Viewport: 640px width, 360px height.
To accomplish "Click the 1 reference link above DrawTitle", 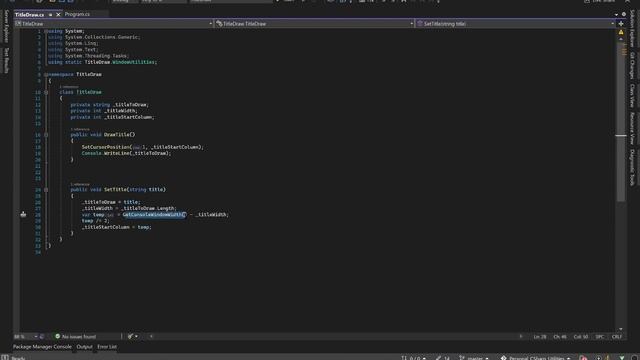I will (80, 129).
